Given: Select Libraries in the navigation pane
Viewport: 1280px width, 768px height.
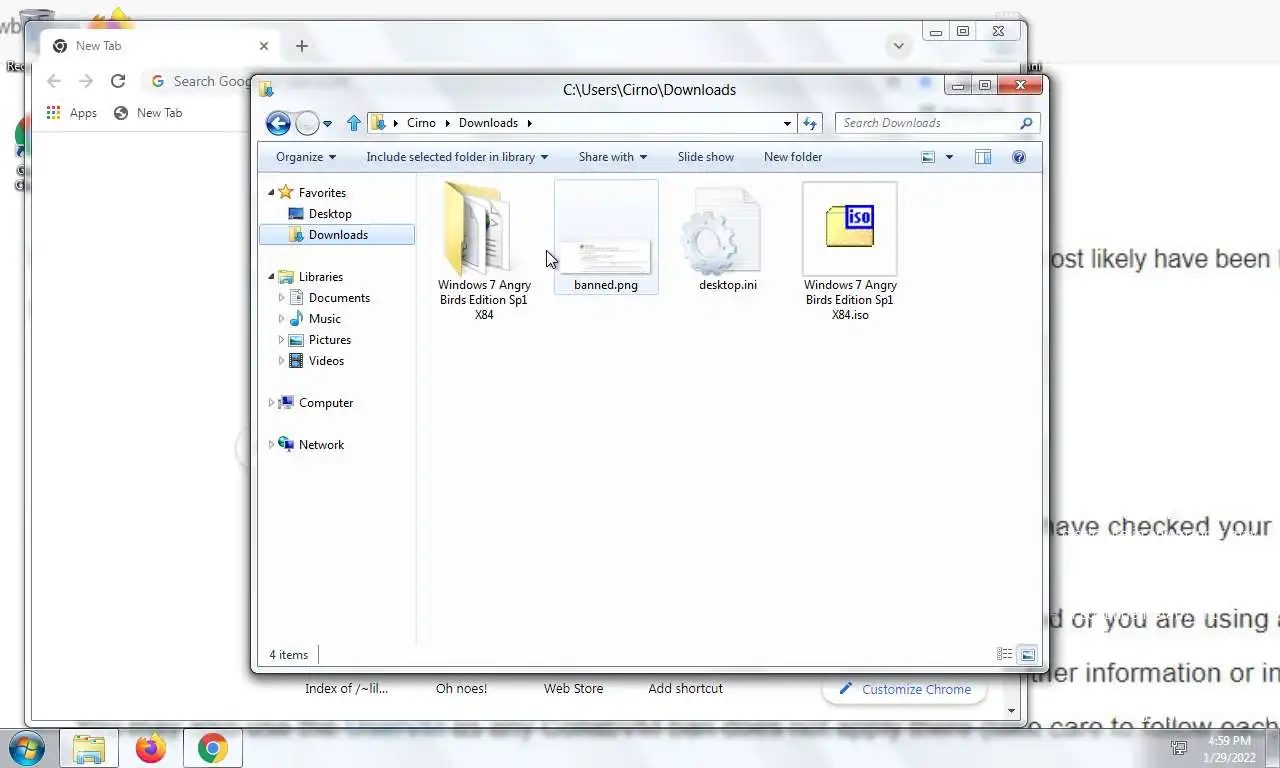Looking at the screenshot, I should 320,276.
